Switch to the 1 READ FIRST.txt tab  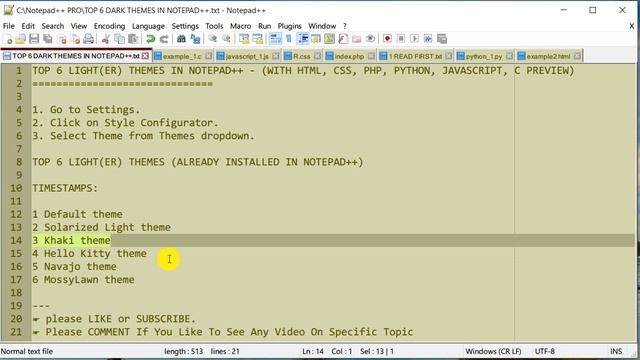415,56
